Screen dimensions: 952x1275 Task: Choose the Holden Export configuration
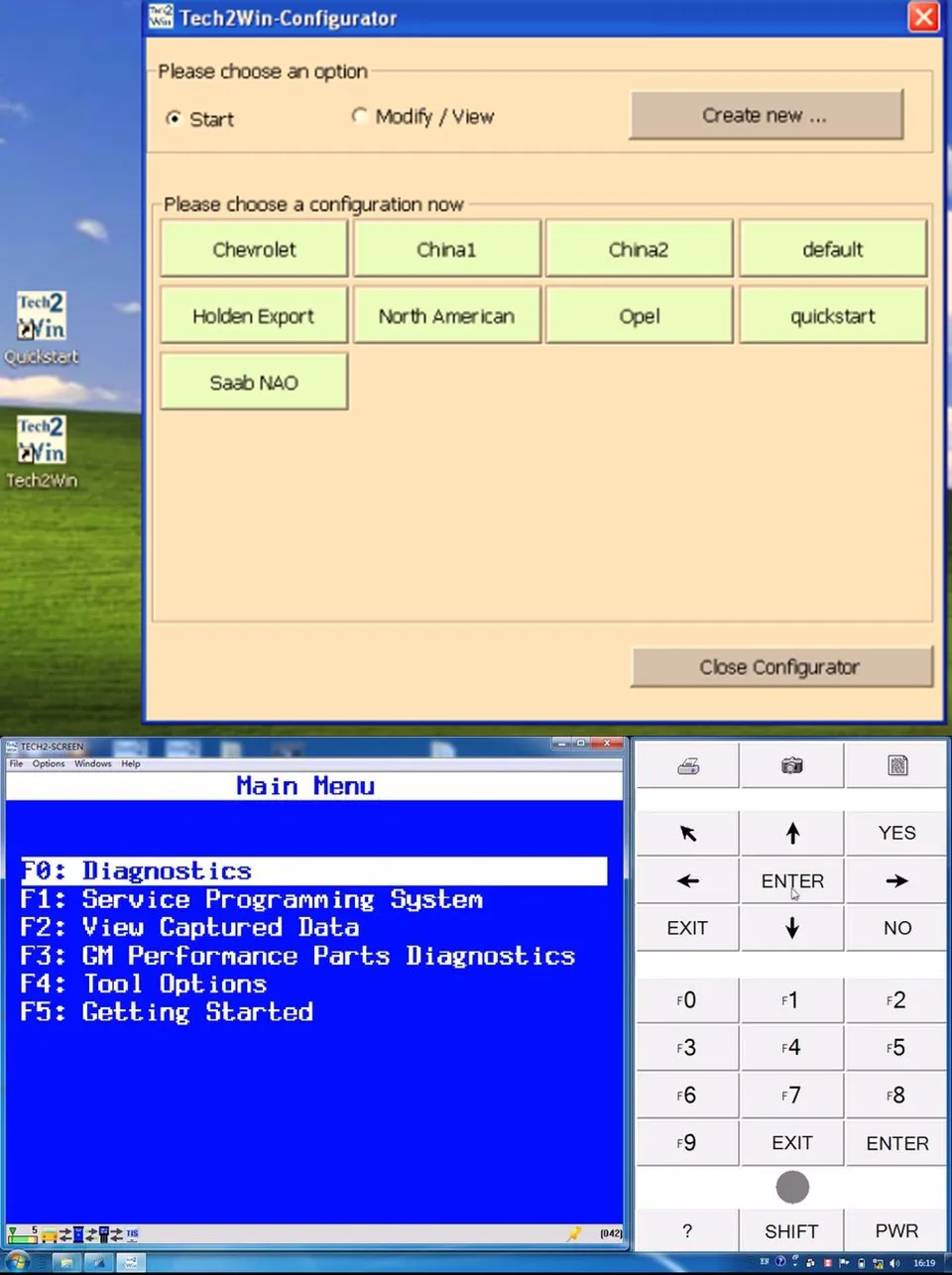[x=254, y=315]
